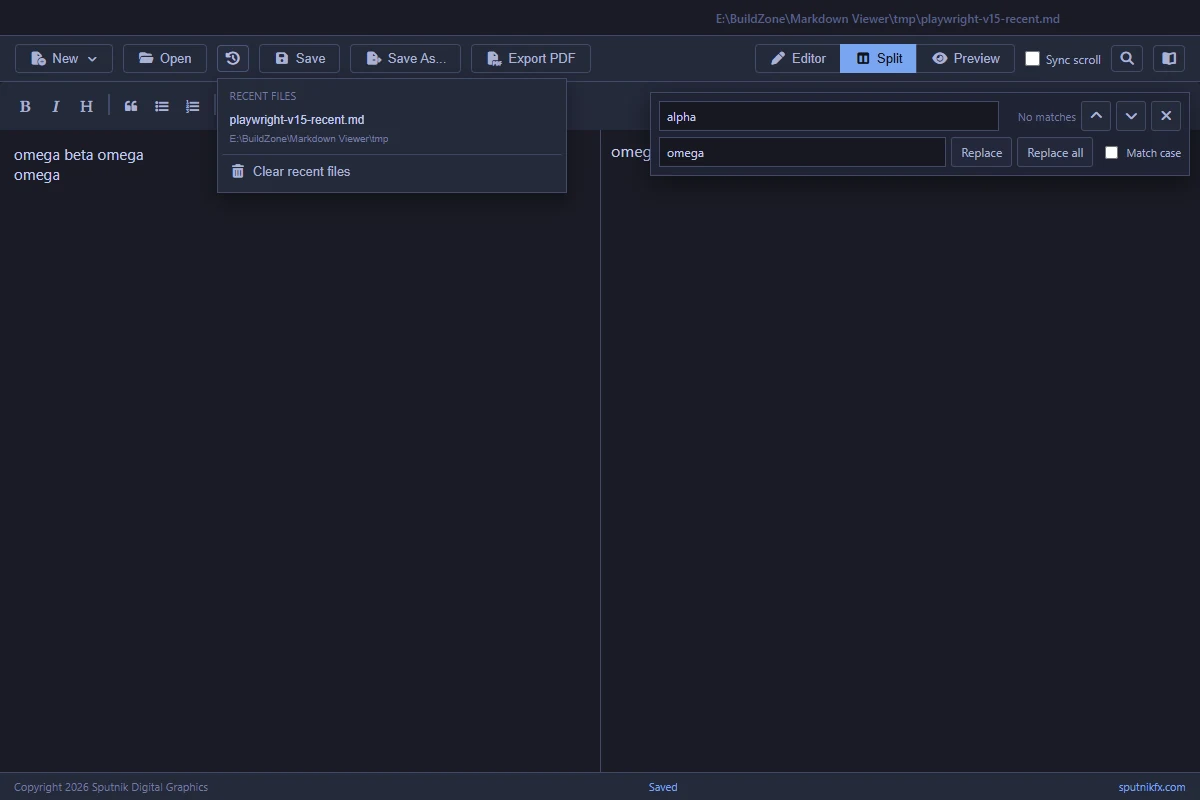The height and width of the screenshot is (800, 1200).
Task: Go to previous search match
Action: (x=1096, y=116)
